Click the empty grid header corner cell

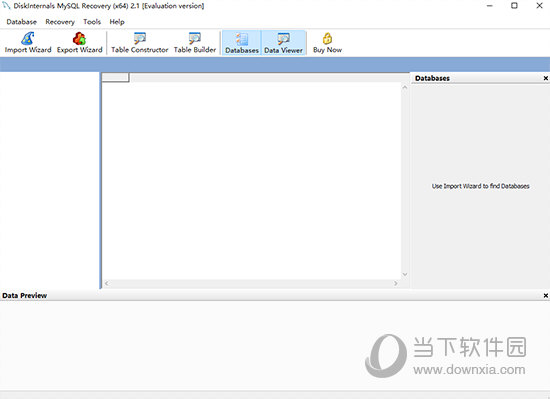[115, 77]
